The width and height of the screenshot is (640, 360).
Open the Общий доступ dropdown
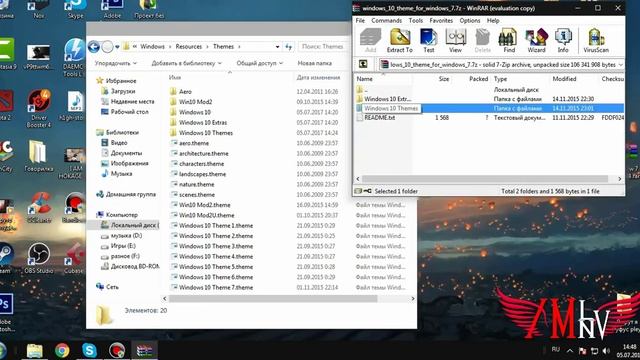(x=260, y=63)
